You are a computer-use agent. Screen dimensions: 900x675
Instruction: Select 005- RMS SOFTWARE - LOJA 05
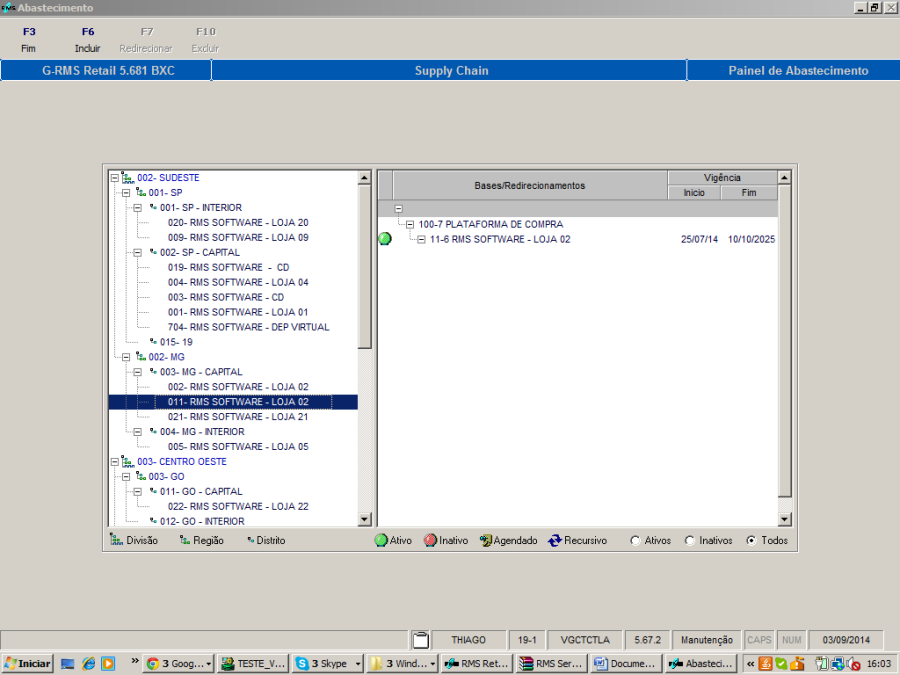coord(238,447)
